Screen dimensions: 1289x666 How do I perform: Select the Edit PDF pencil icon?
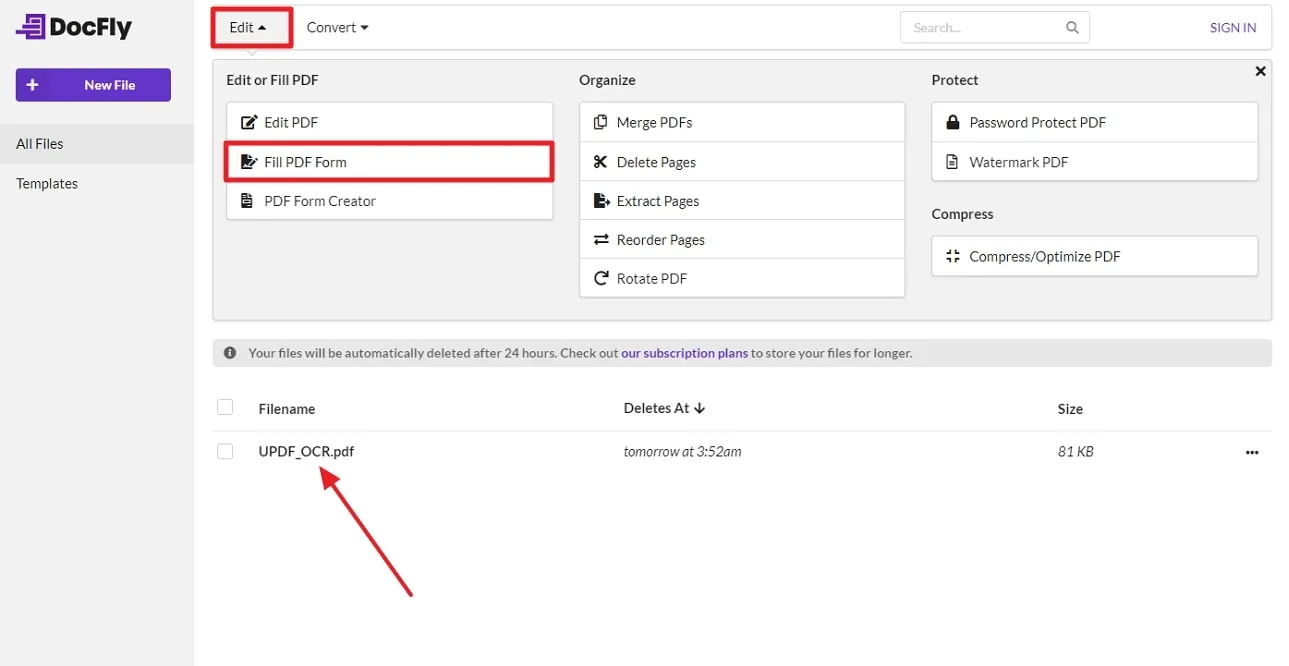[249, 121]
